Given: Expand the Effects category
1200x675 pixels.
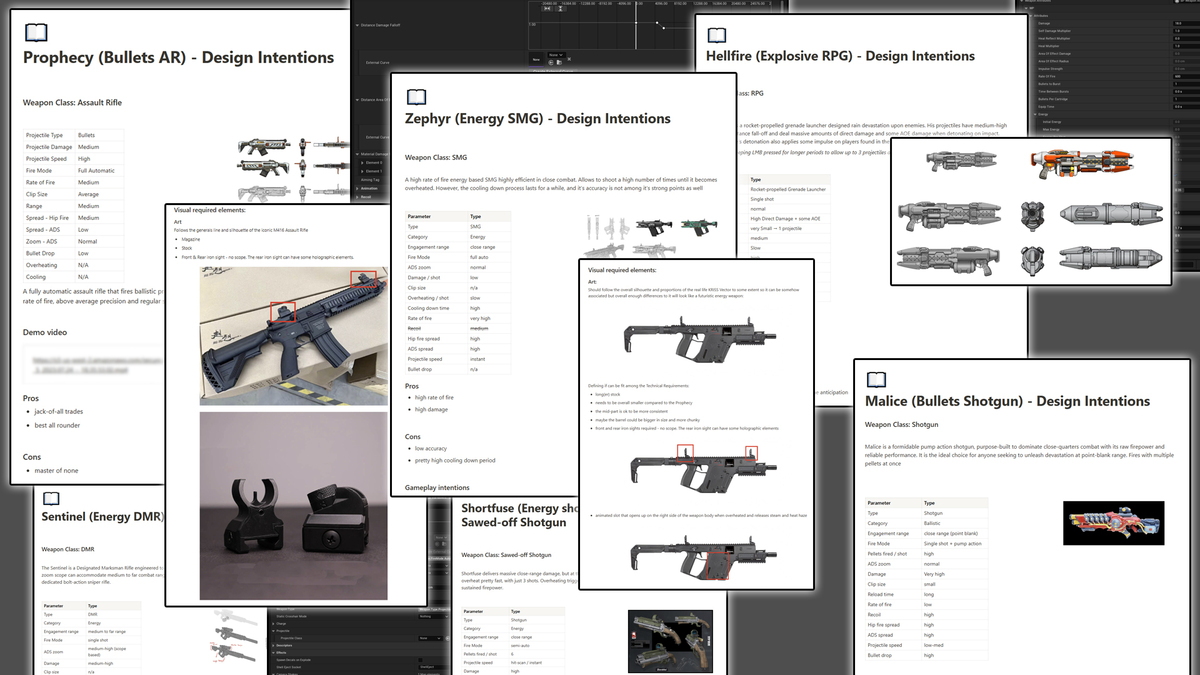Looking at the screenshot, I should [x=275, y=652].
